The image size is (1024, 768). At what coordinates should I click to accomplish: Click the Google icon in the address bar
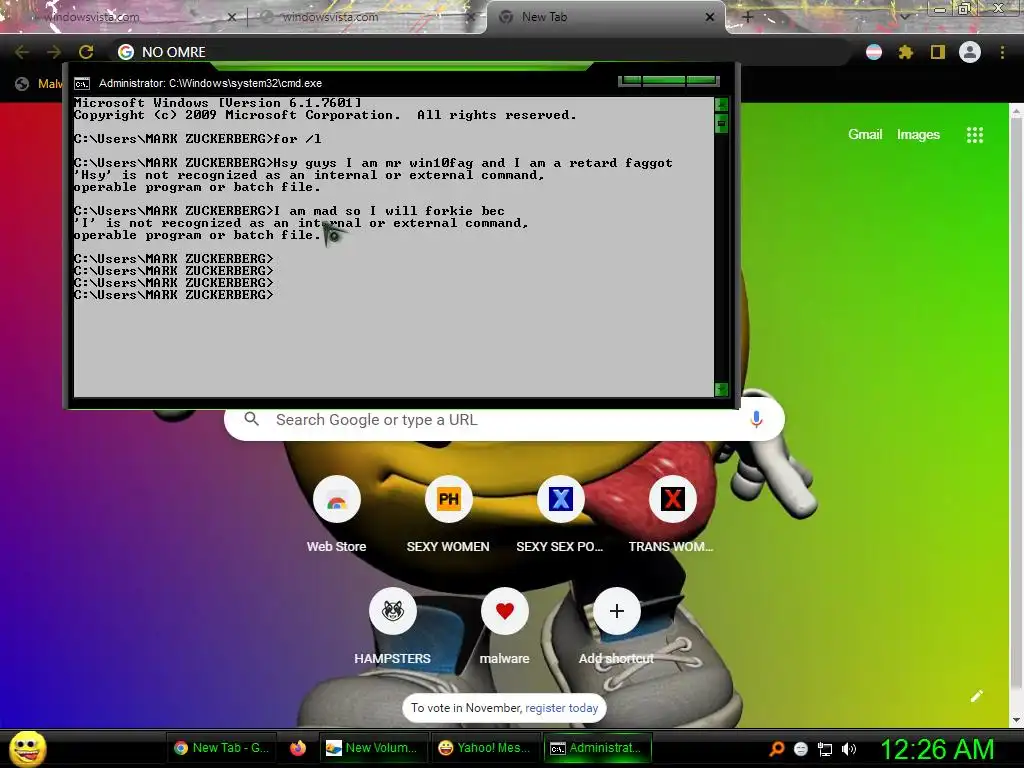pos(126,52)
